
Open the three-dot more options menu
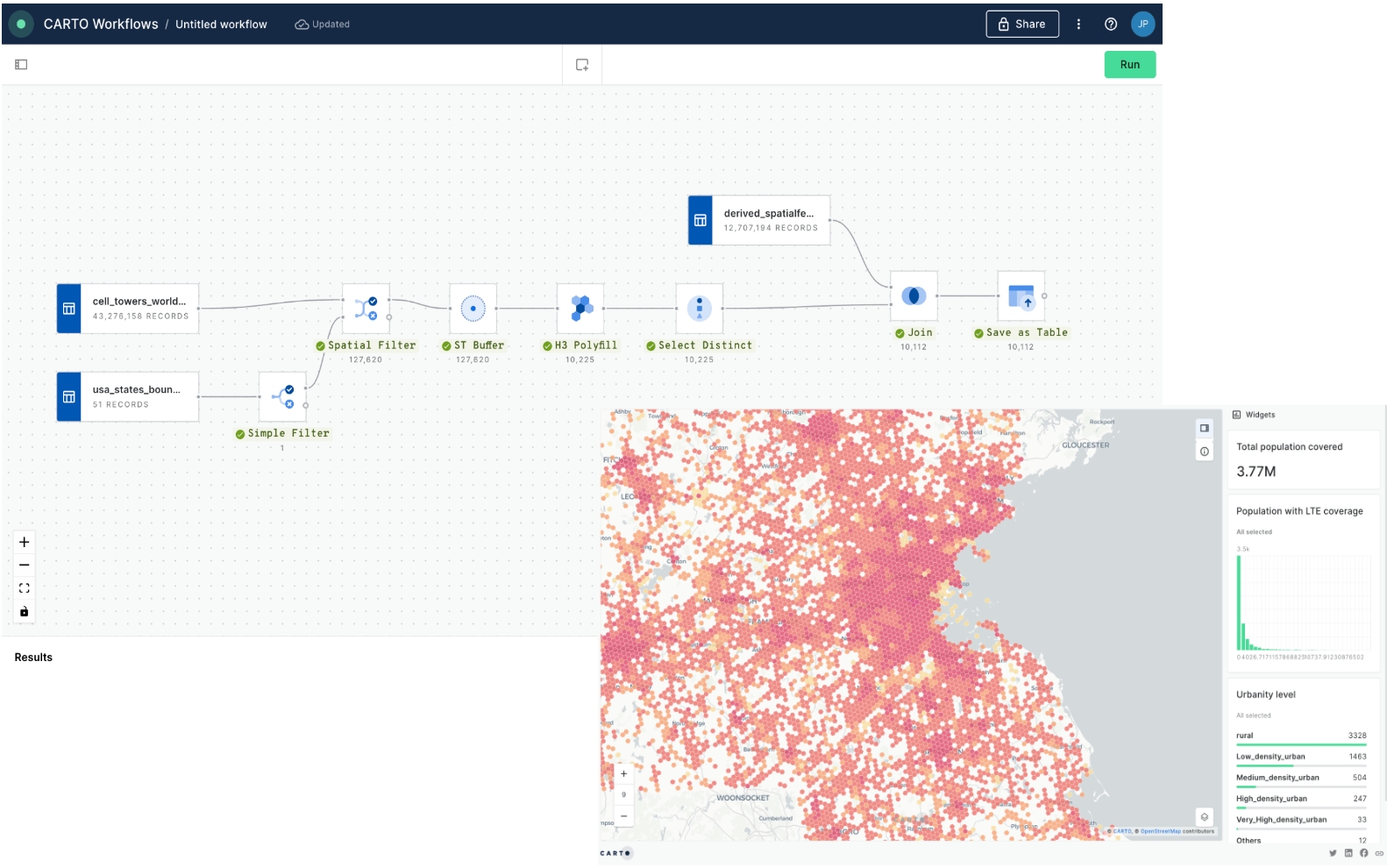coord(1078,25)
